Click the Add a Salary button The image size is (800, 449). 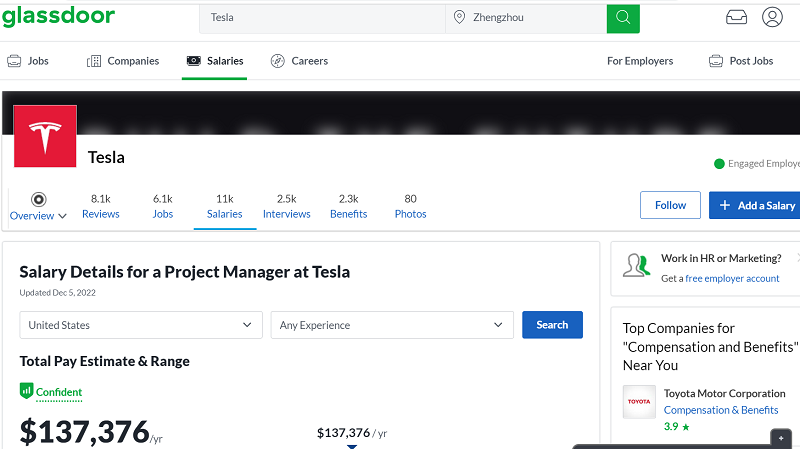pos(756,205)
